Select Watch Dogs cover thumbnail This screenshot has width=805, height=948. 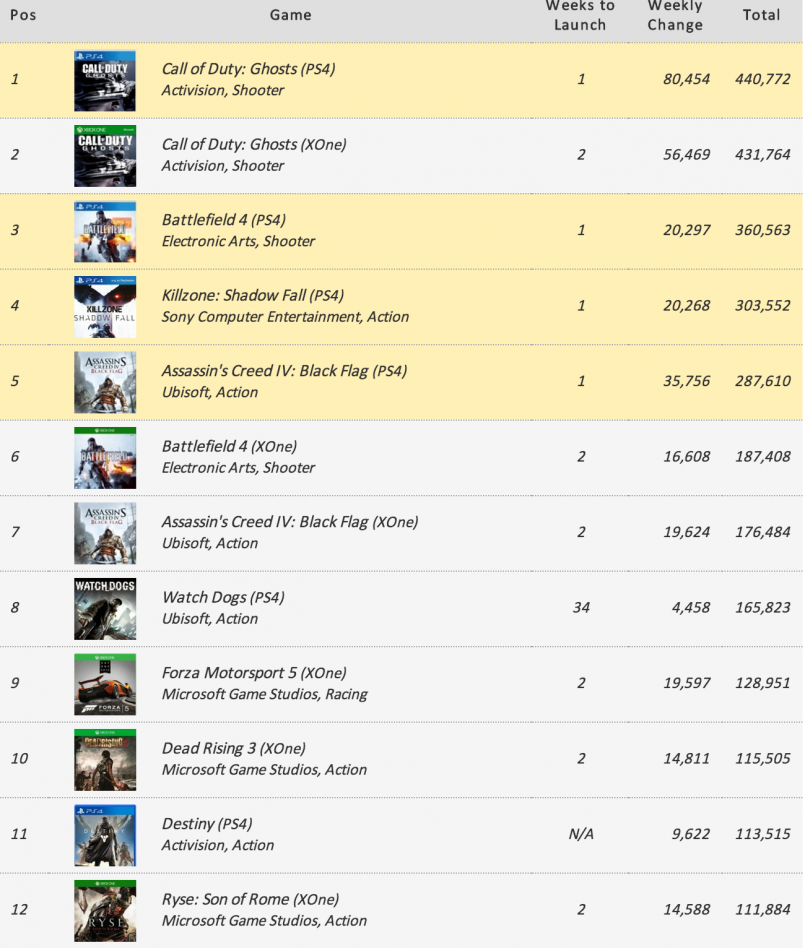tap(105, 609)
